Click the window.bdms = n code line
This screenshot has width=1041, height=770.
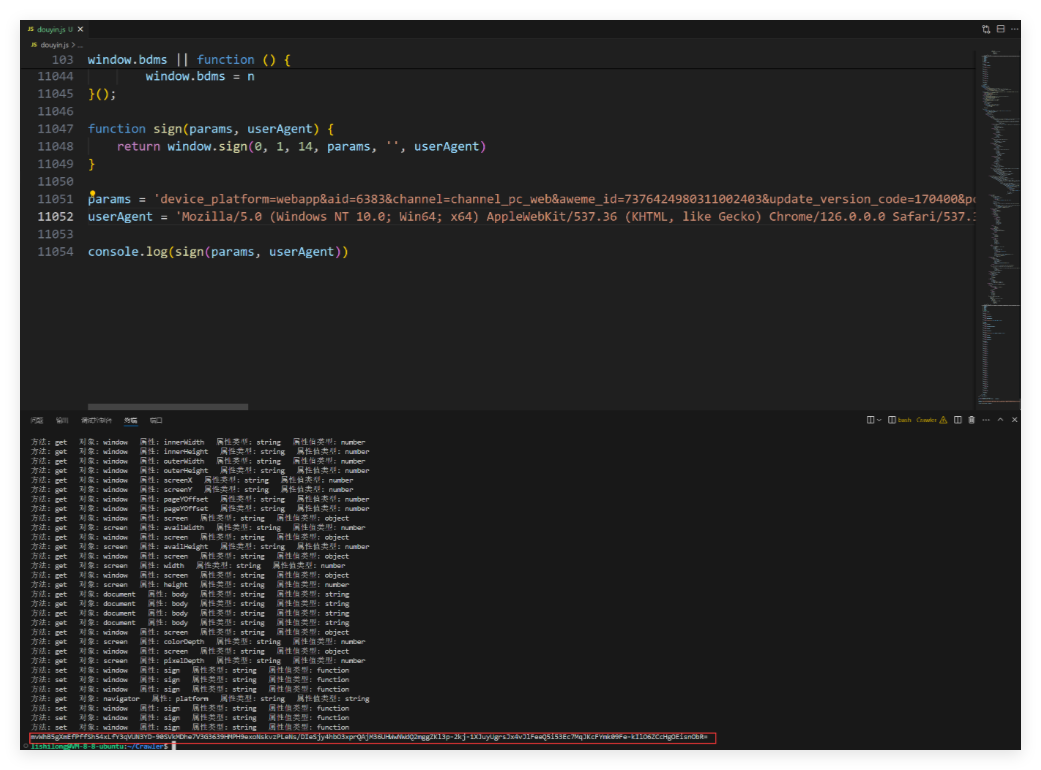pos(200,76)
